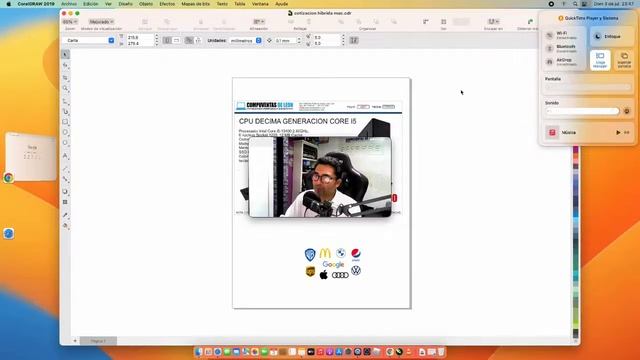Image resolution: width=640 pixels, height=360 pixels.
Task: Open the Archivo menu
Action: click(x=69, y=4)
